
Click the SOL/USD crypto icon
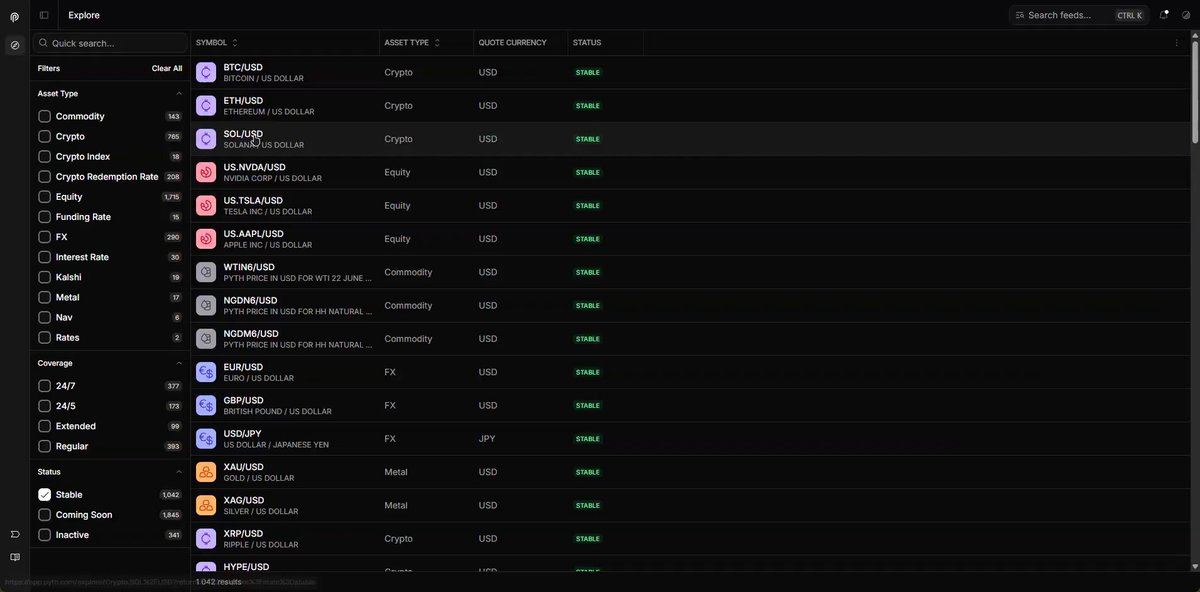click(x=206, y=139)
